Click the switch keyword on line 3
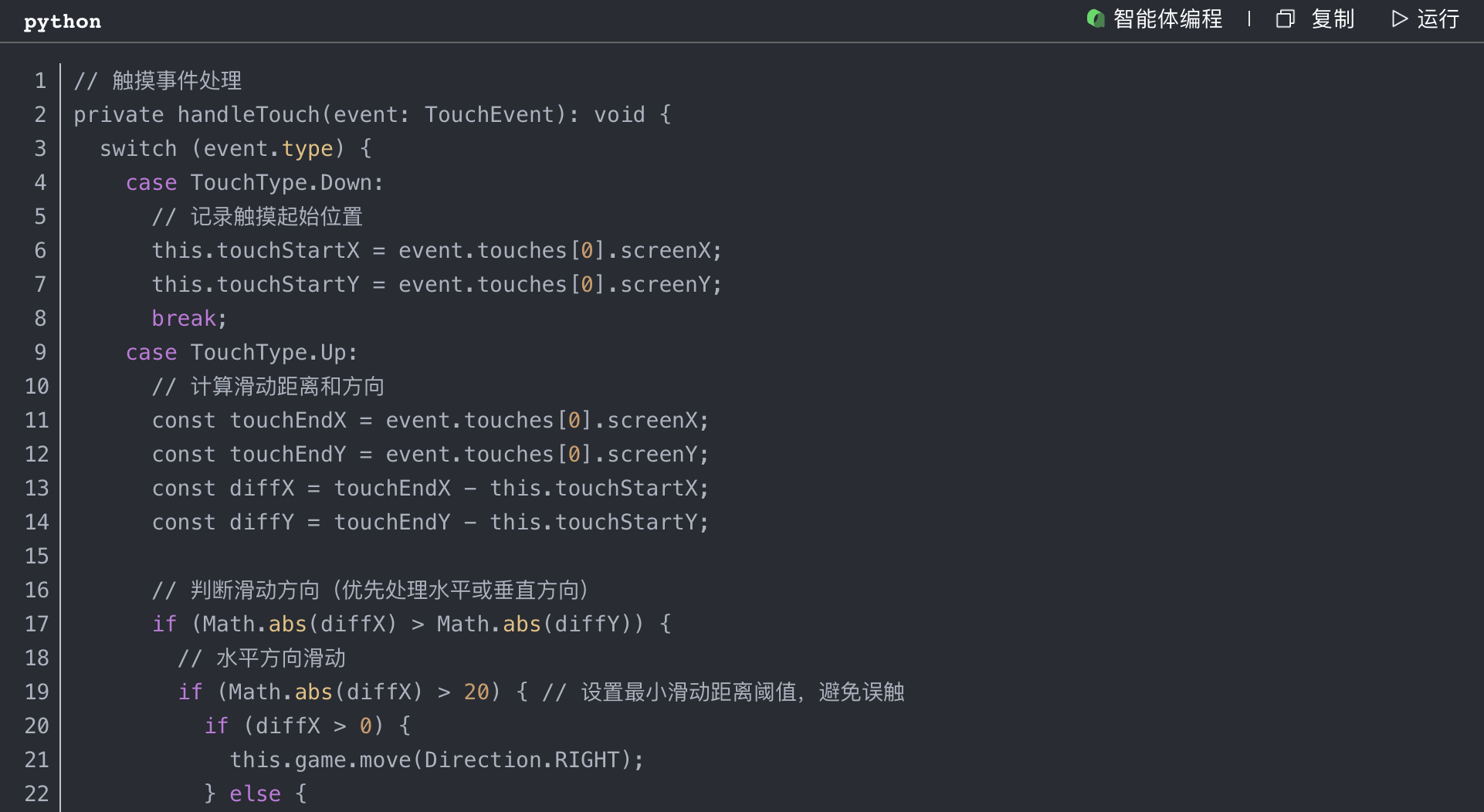Screen dimensions: 1484x812 [138, 148]
